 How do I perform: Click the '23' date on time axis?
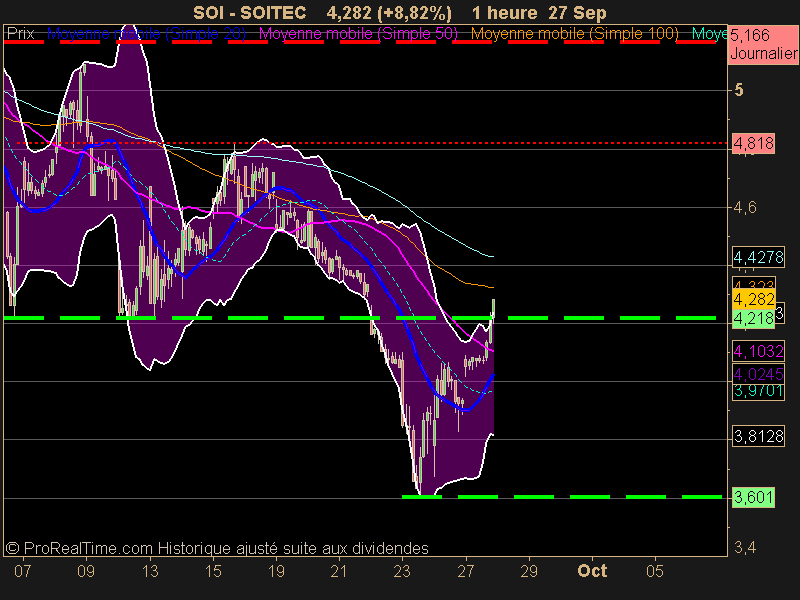tap(402, 571)
